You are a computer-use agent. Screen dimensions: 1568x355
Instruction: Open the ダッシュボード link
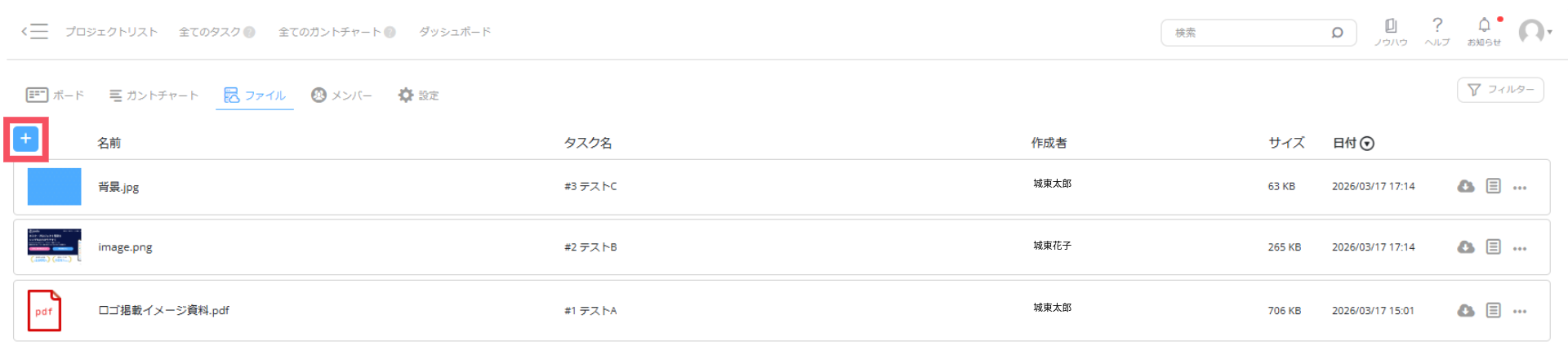coord(455,32)
